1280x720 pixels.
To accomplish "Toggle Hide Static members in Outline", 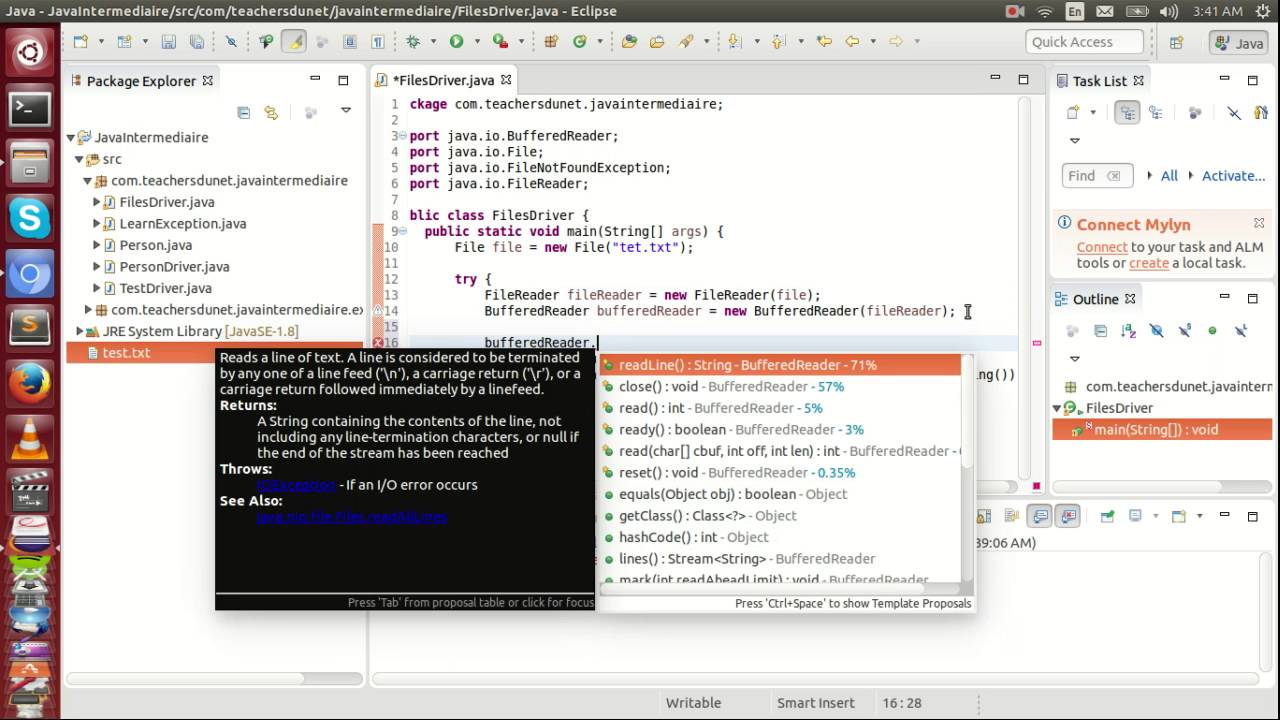I will (1185, 331).
